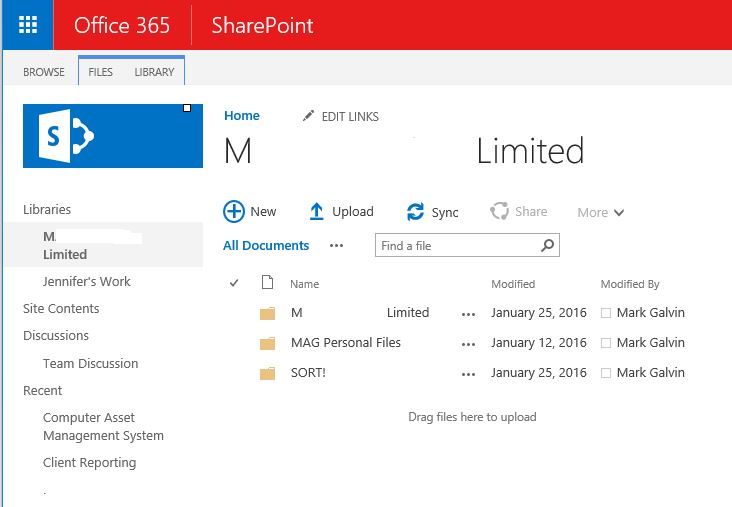Toggle select-all checkmark in the header

pos(234,283)
